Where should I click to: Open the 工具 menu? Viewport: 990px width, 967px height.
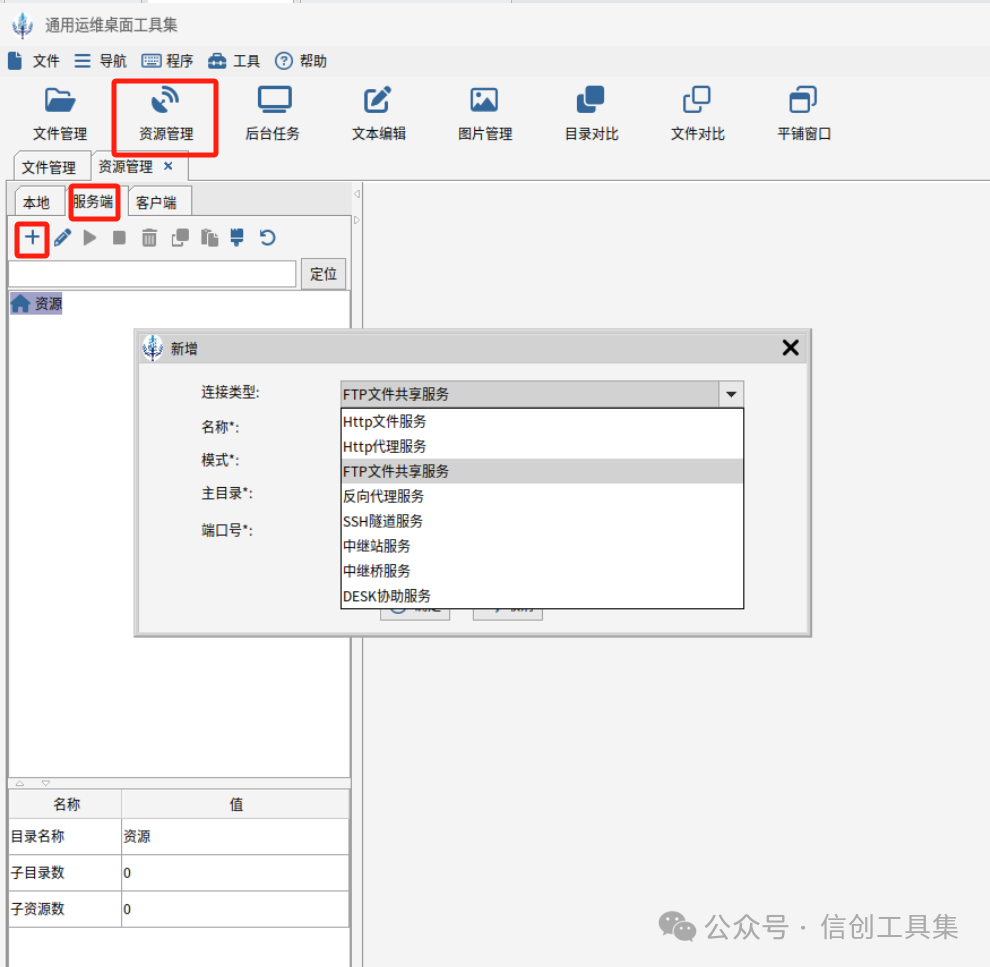click(234, 61)
